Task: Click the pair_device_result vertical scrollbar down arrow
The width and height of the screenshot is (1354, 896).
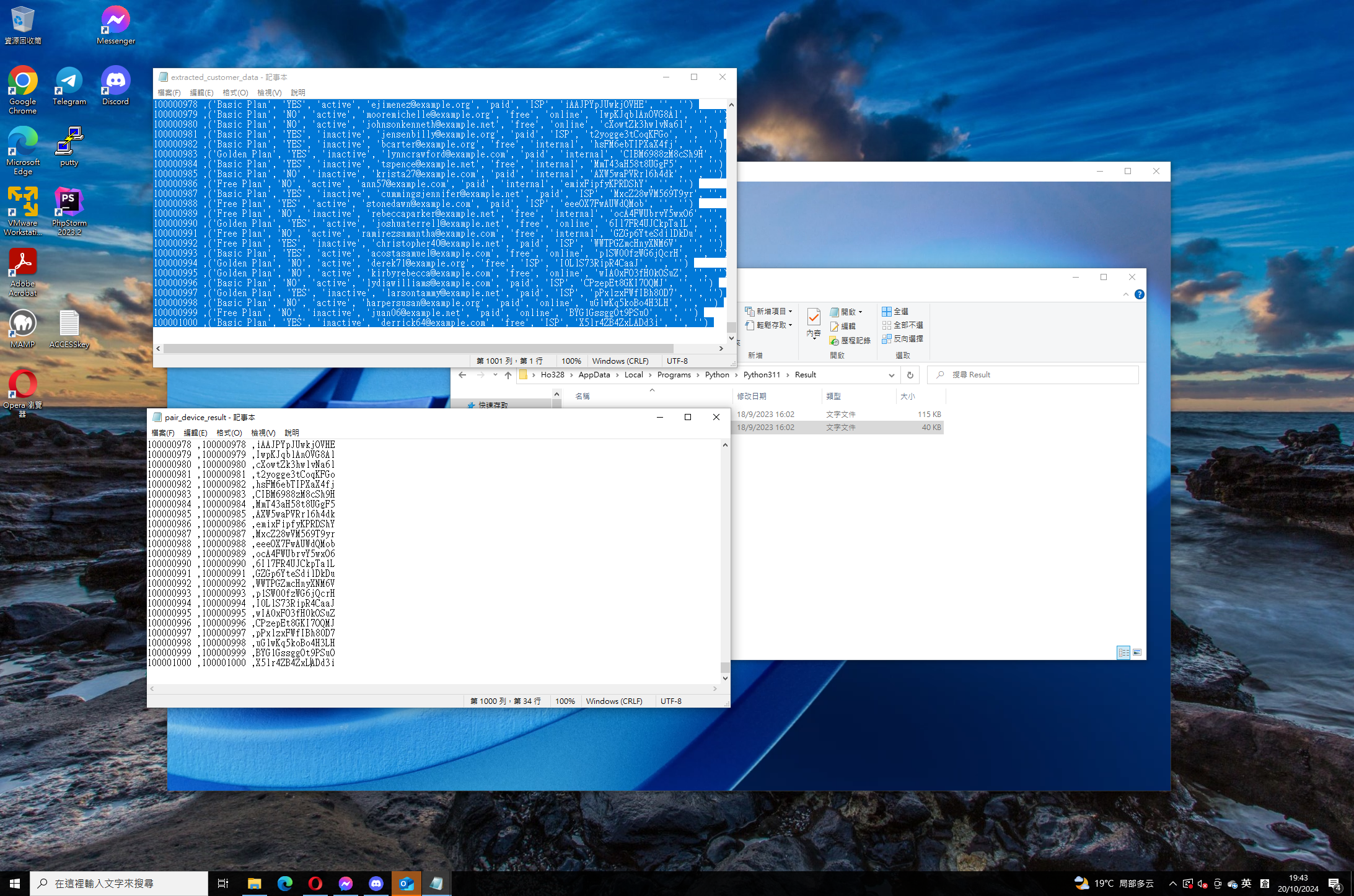Action: pyautogui.click(x=725, y=679)
